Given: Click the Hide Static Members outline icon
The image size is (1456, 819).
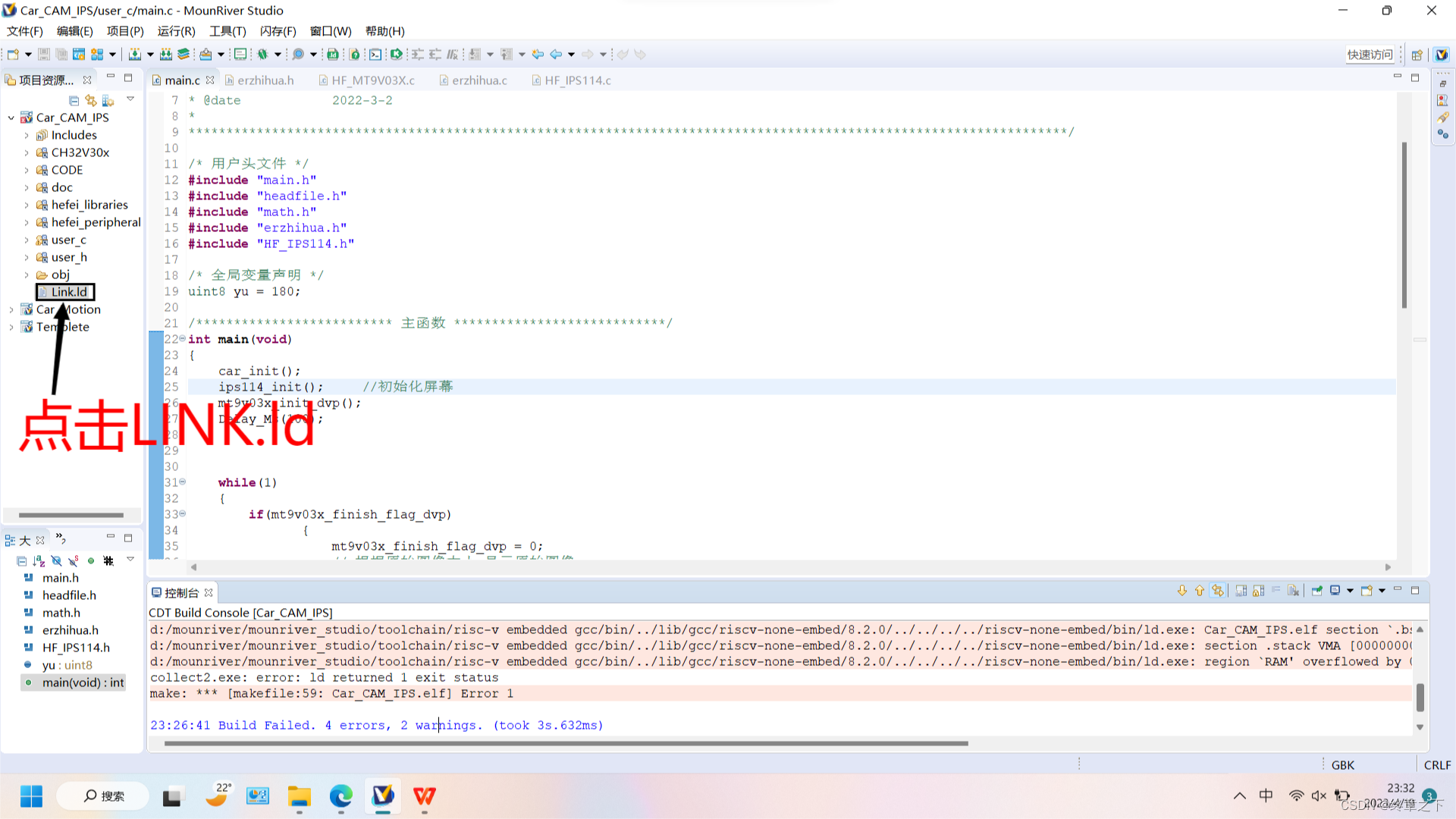Looking at the screenshot, I should (74, 561).
